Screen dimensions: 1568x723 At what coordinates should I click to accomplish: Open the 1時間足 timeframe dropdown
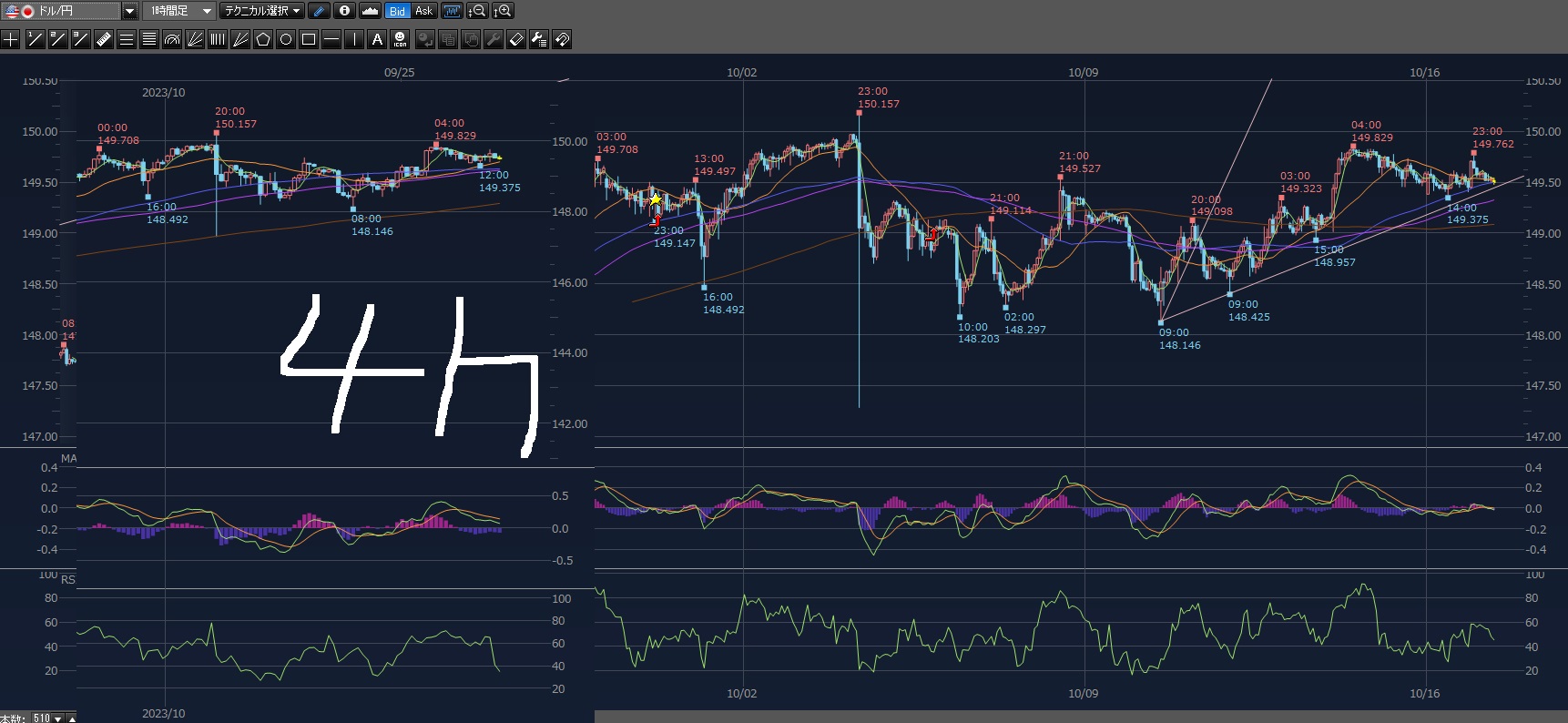point(207,11)
